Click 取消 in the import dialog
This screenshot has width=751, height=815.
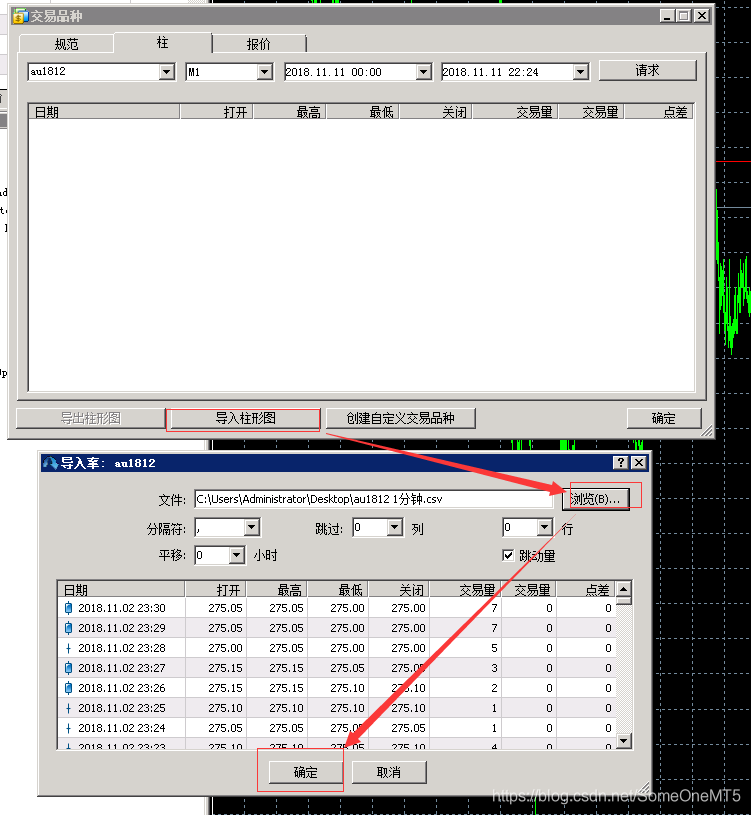tap(389, 772)
